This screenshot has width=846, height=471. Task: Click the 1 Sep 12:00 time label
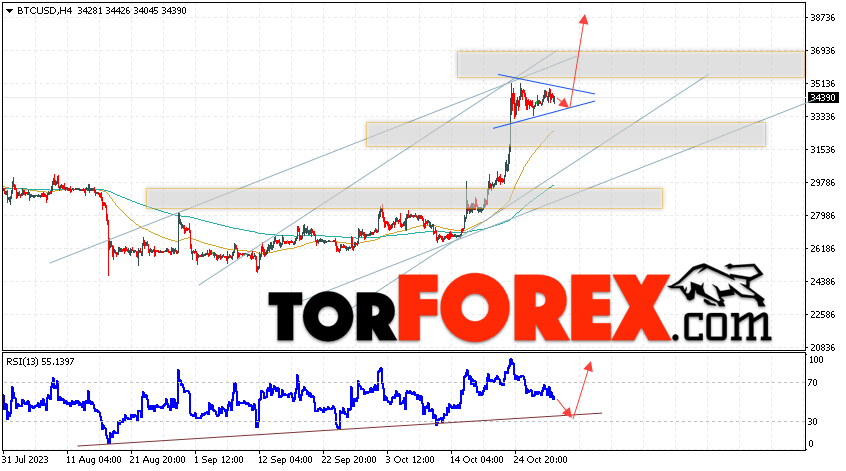[219, 460]
